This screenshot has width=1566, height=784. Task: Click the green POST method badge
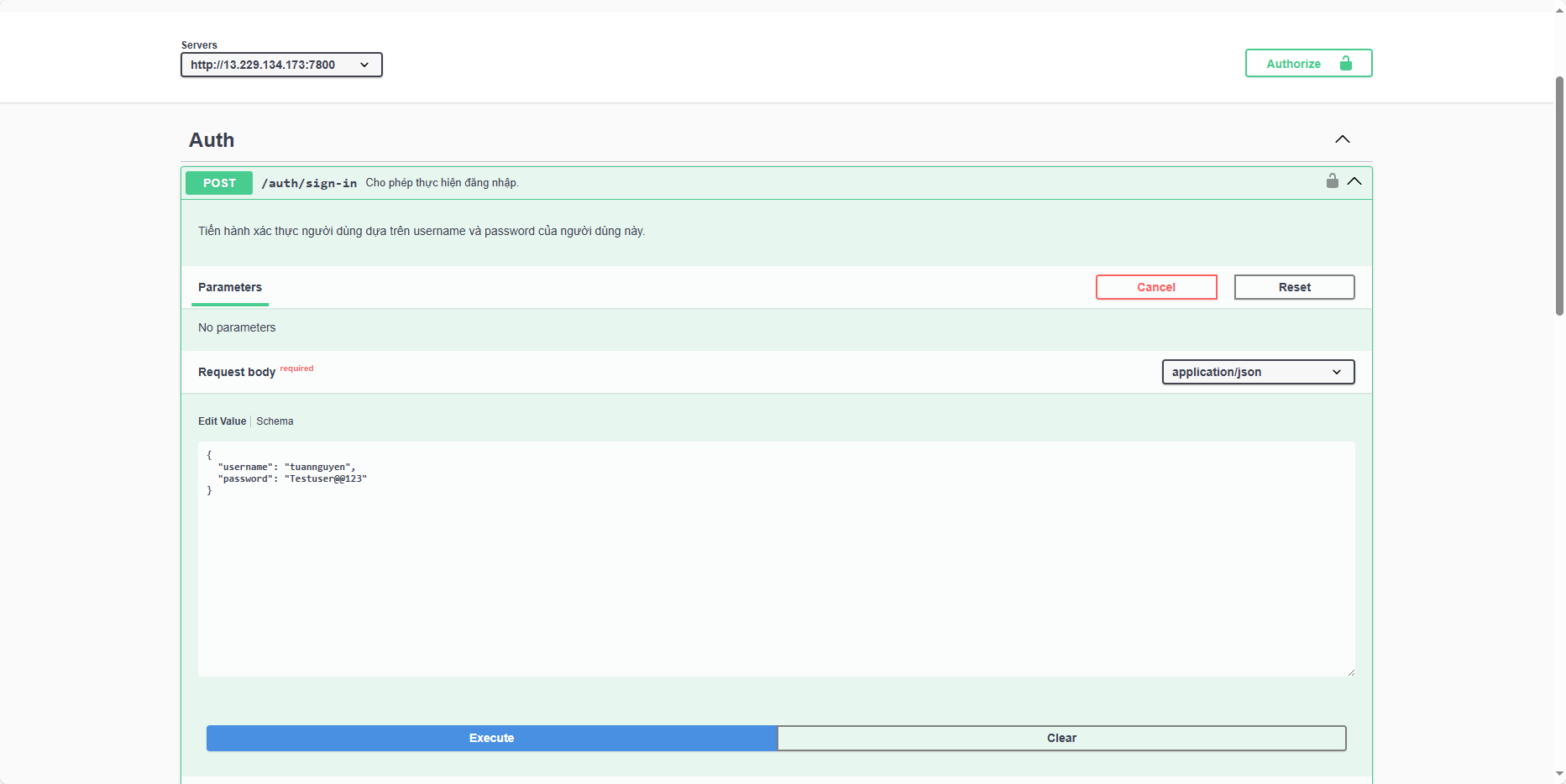point(219,183)
